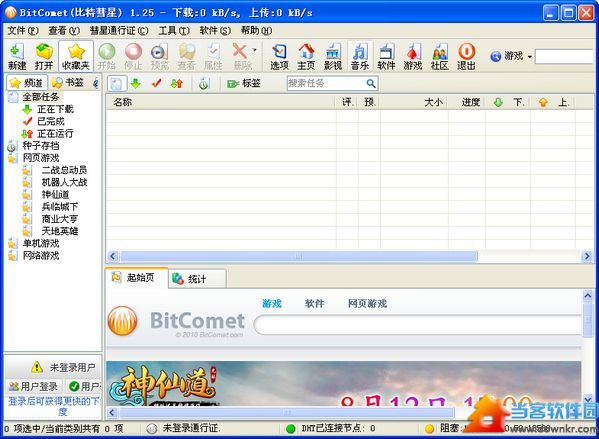
Task: Click the BitComet start page search field
Action: pyautogui.click(x=418, y=325)
